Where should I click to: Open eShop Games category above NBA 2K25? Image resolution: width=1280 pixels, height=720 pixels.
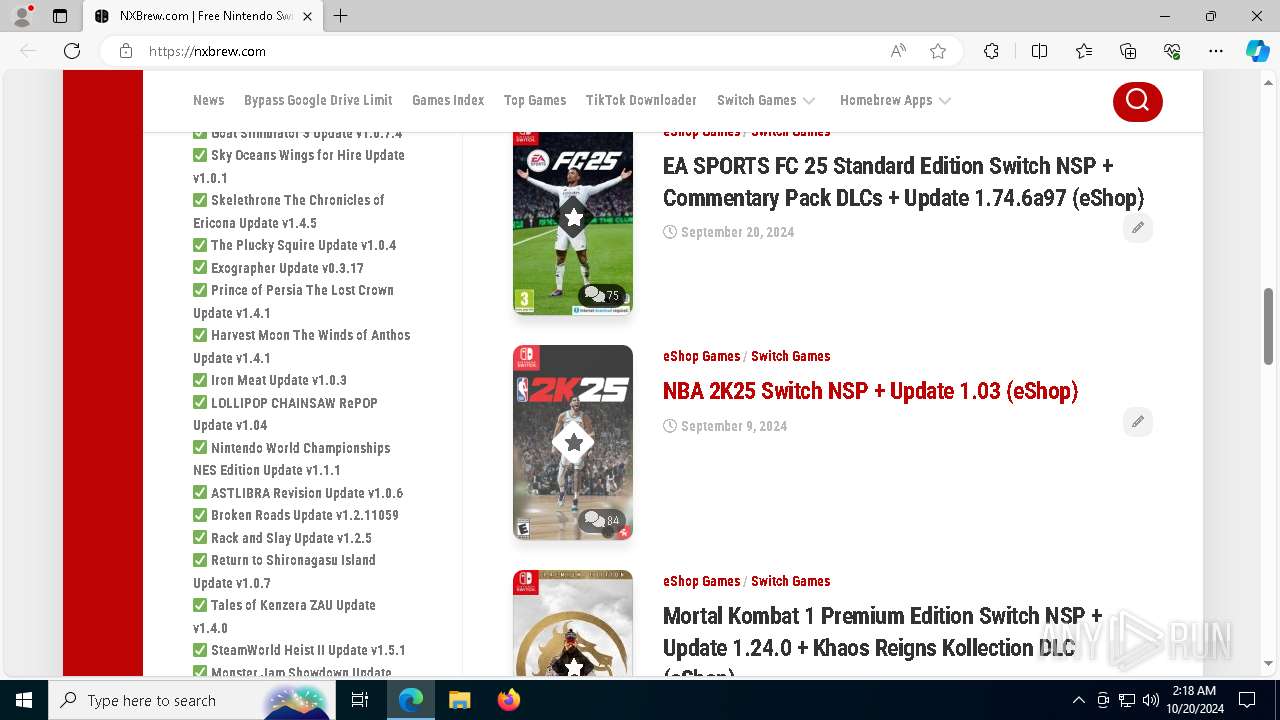click(701, 356)
